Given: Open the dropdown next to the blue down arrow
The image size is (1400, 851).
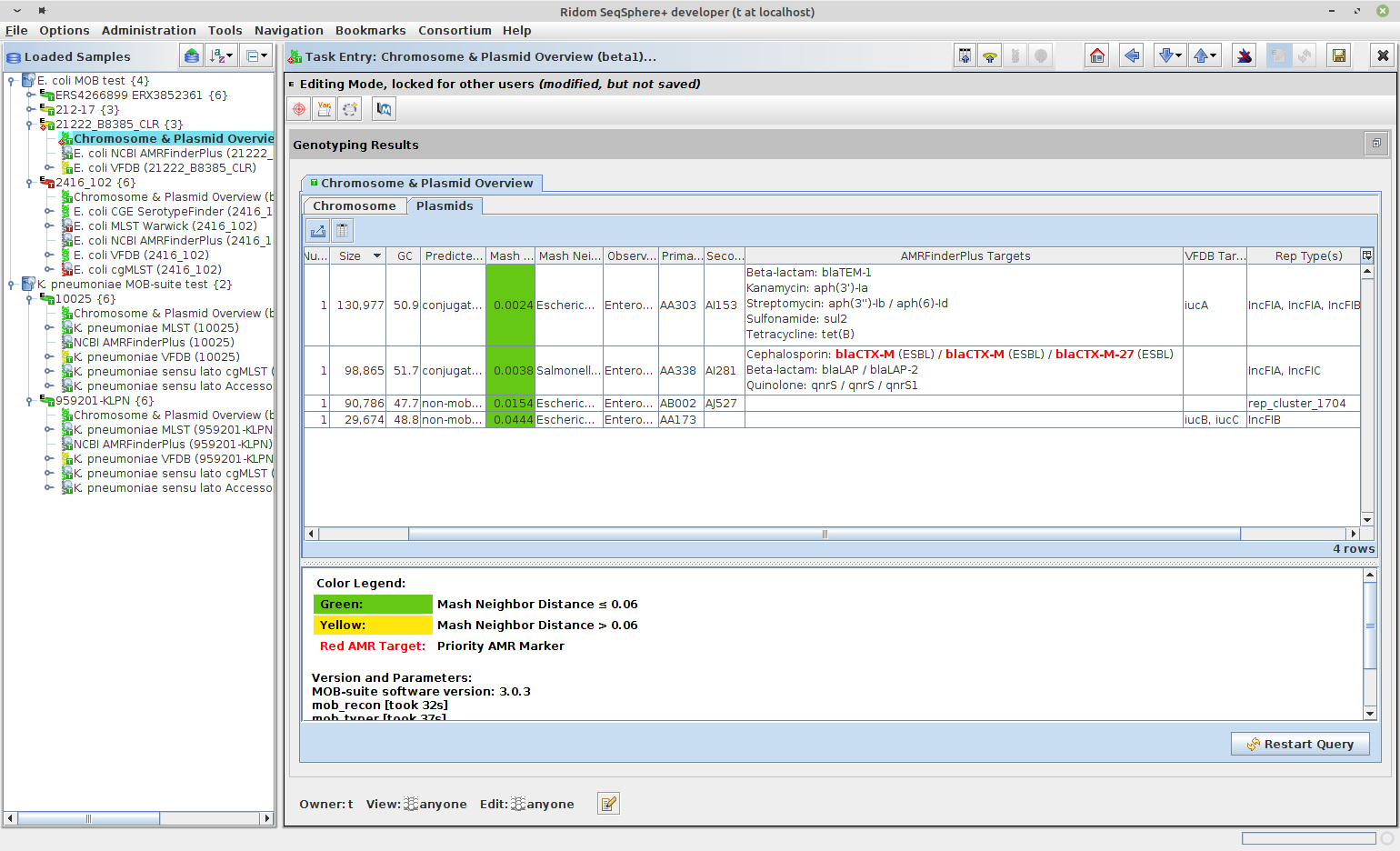Looking at the screenshot, I should (x=1179, y=55).
